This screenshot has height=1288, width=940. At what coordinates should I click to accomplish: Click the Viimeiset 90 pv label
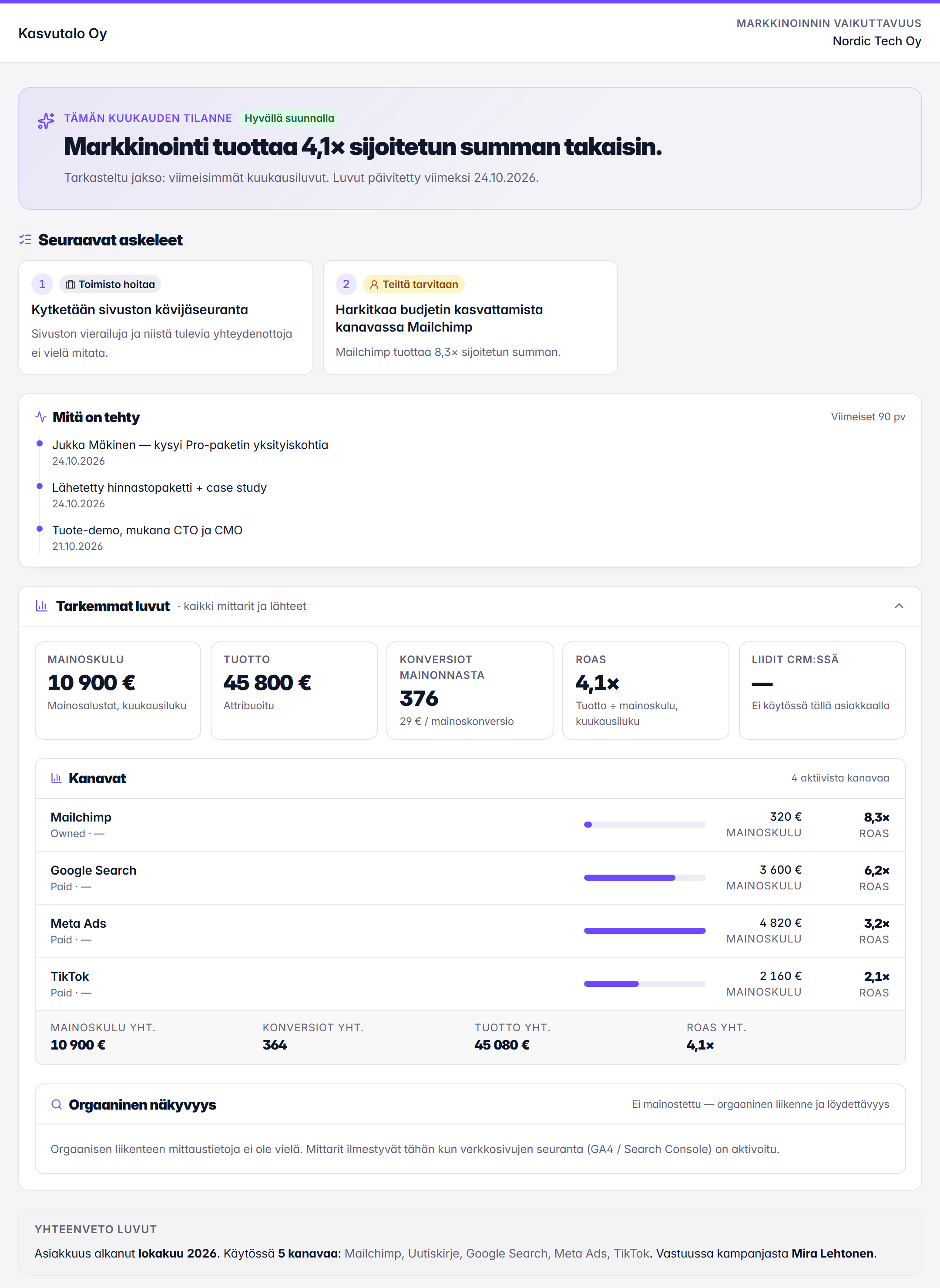(x=868, y=416)
